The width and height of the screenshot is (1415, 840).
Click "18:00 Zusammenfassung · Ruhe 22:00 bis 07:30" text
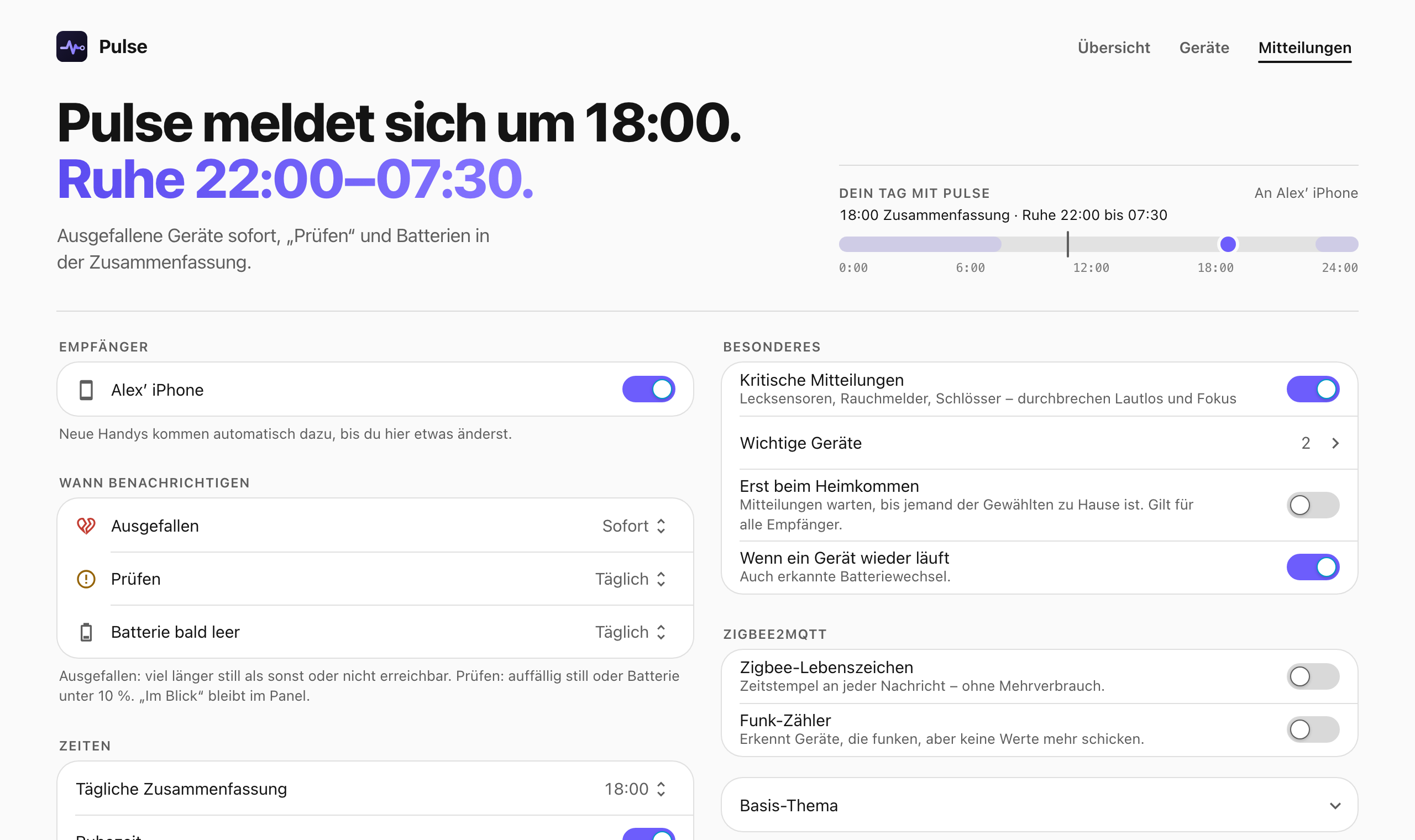pos(1003,215)
